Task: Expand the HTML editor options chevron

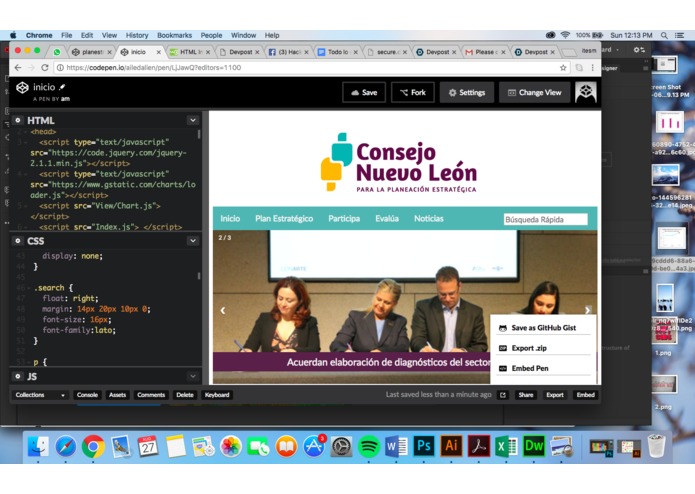Action: (x=193, y=120)
